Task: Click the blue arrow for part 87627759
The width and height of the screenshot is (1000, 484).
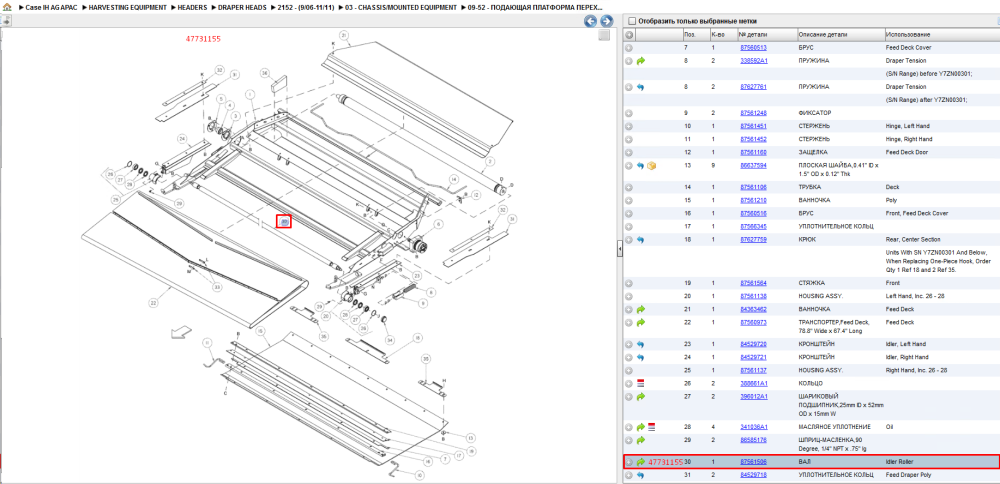Action: click(x=641, y=240)
